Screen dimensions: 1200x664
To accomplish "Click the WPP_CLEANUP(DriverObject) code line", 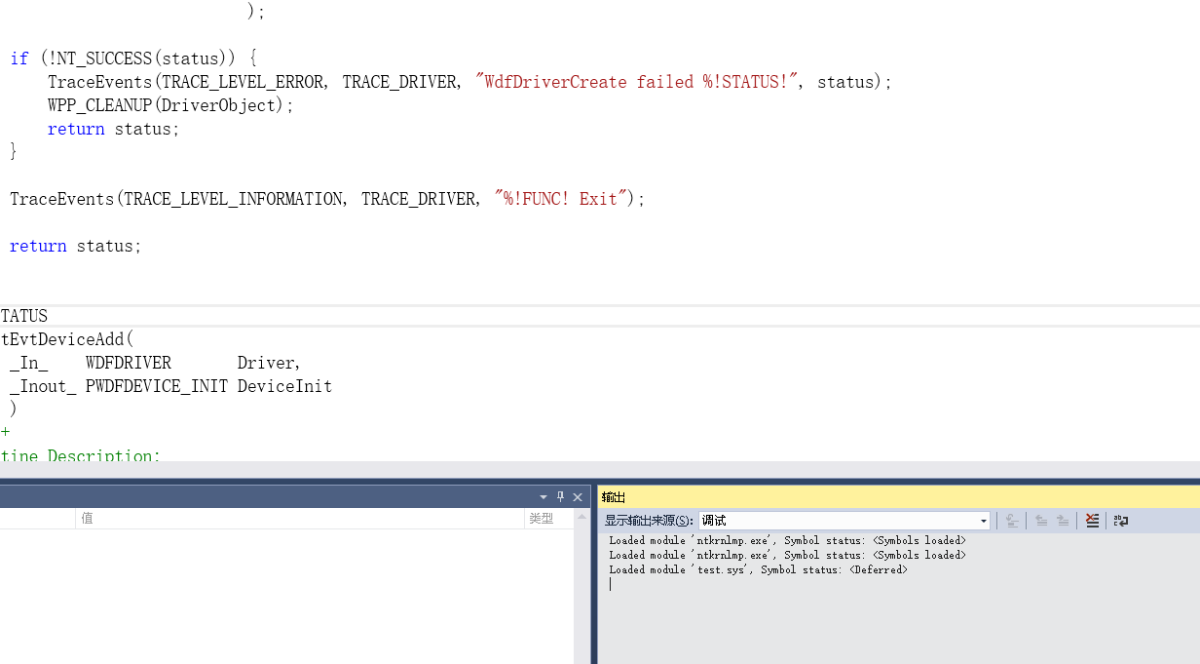I will 171,105.
